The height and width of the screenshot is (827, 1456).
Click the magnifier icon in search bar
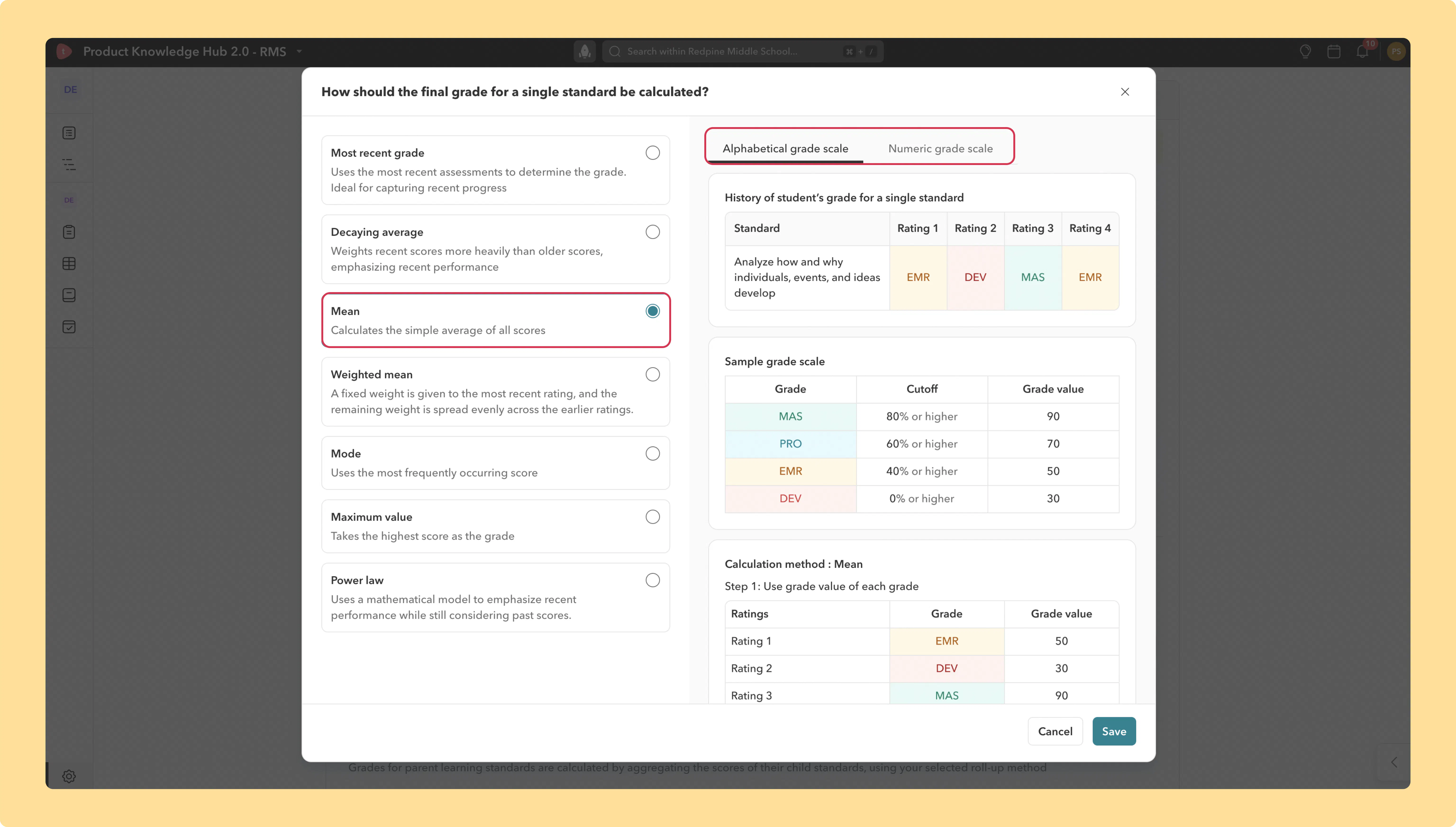pos(615,52)
